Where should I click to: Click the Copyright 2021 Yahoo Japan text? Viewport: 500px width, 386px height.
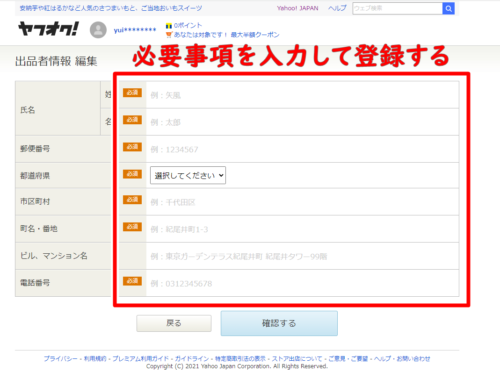pyautogui.click(x=237, y=366)
